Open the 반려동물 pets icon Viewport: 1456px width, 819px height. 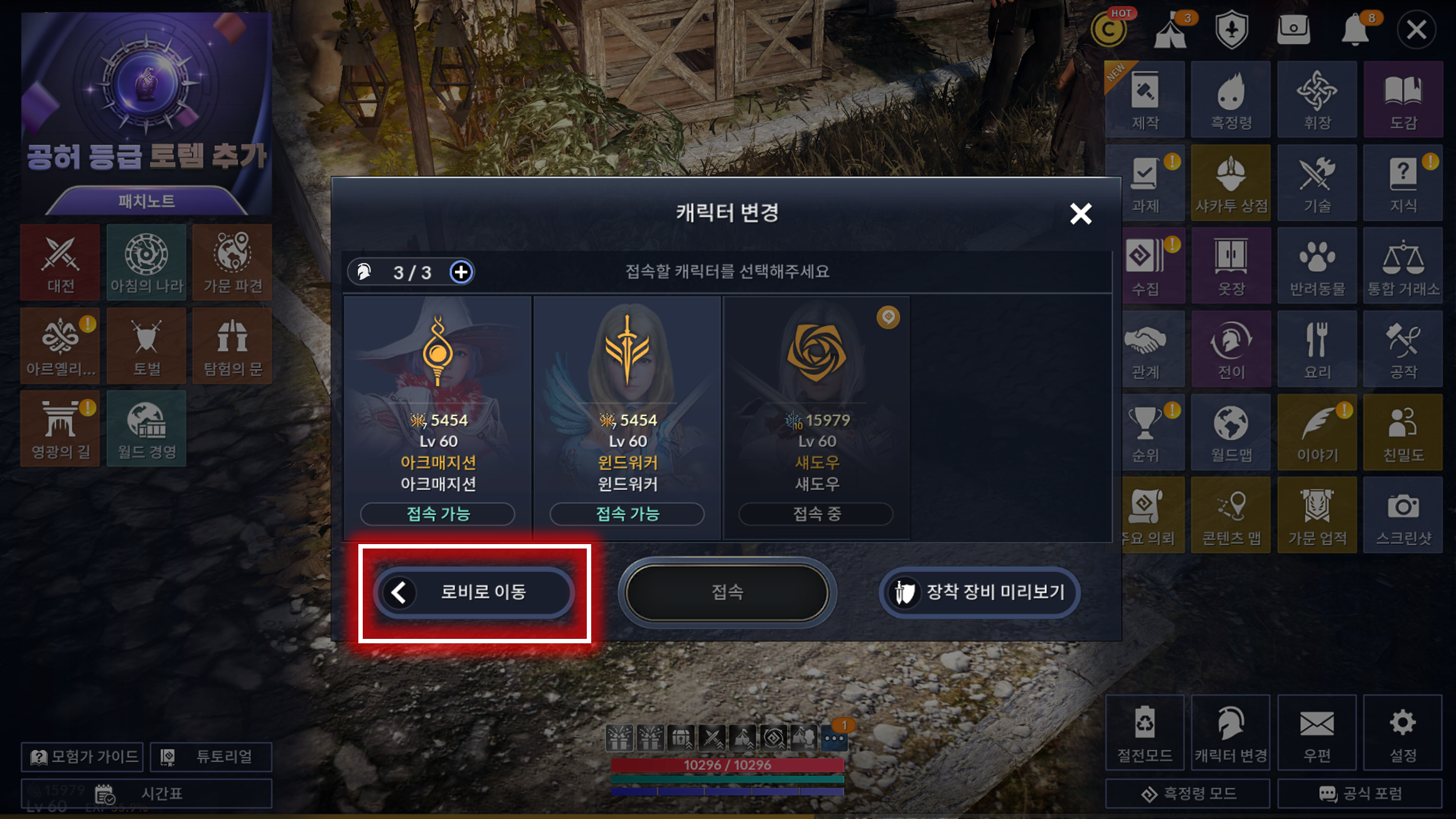click(x=1317, y=265)
